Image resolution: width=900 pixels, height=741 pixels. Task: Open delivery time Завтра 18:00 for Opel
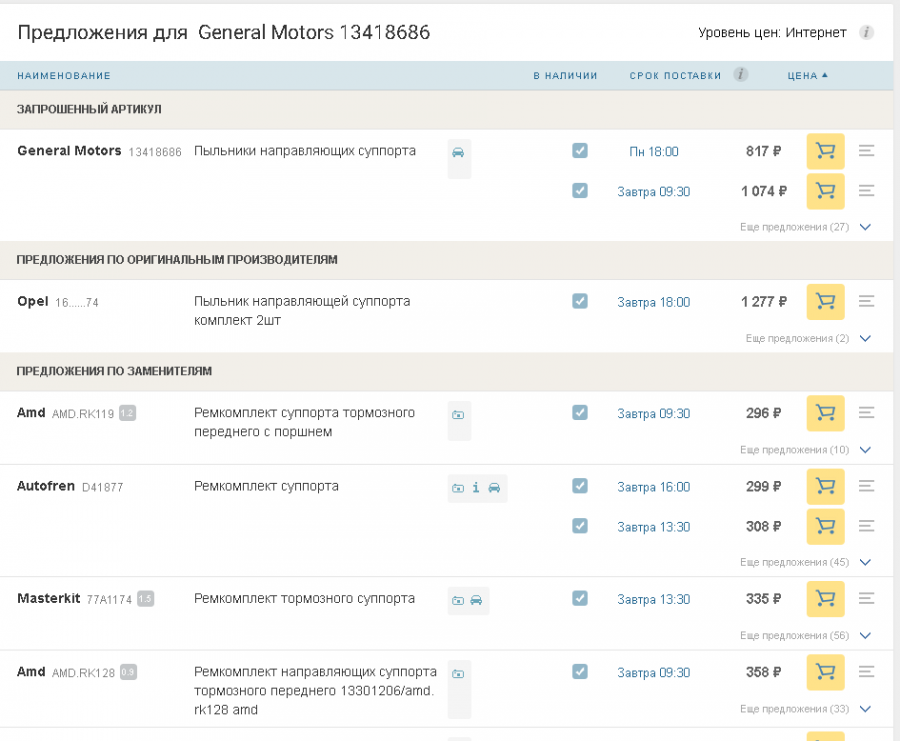click(654, 302)
